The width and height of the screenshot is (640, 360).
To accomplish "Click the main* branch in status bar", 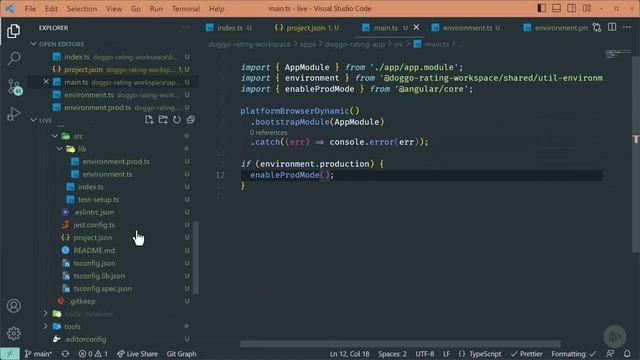I will click(38, 354).
